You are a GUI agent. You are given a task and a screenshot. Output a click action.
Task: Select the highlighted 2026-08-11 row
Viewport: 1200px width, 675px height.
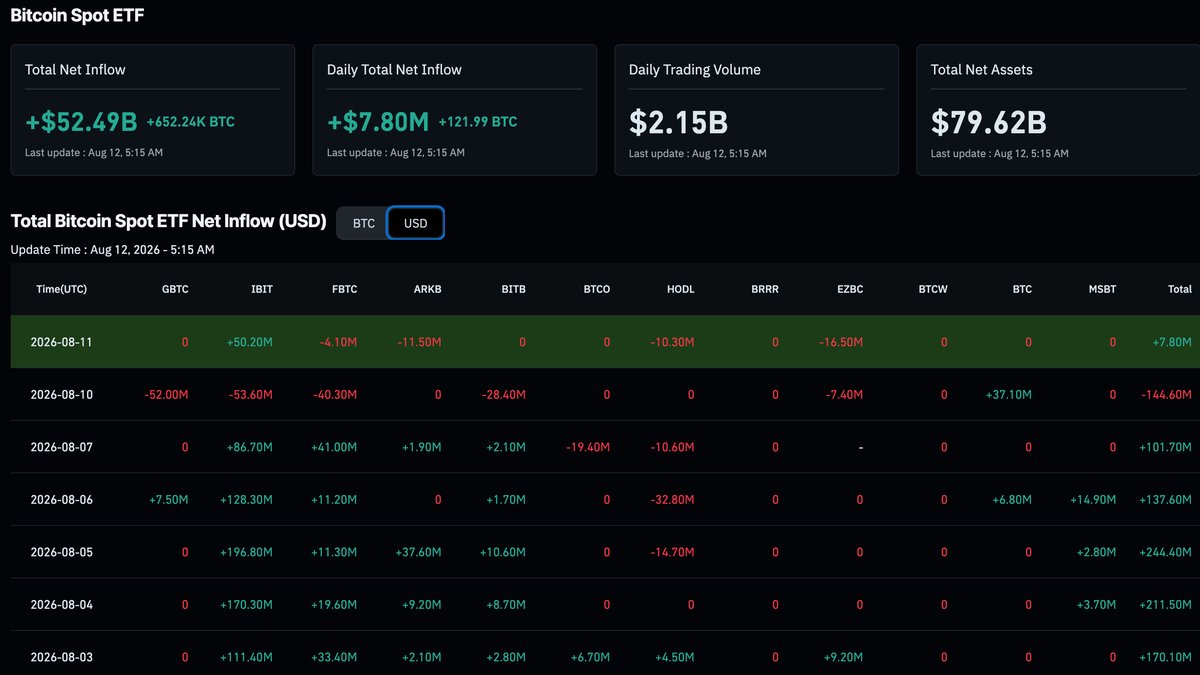[605, 342]
